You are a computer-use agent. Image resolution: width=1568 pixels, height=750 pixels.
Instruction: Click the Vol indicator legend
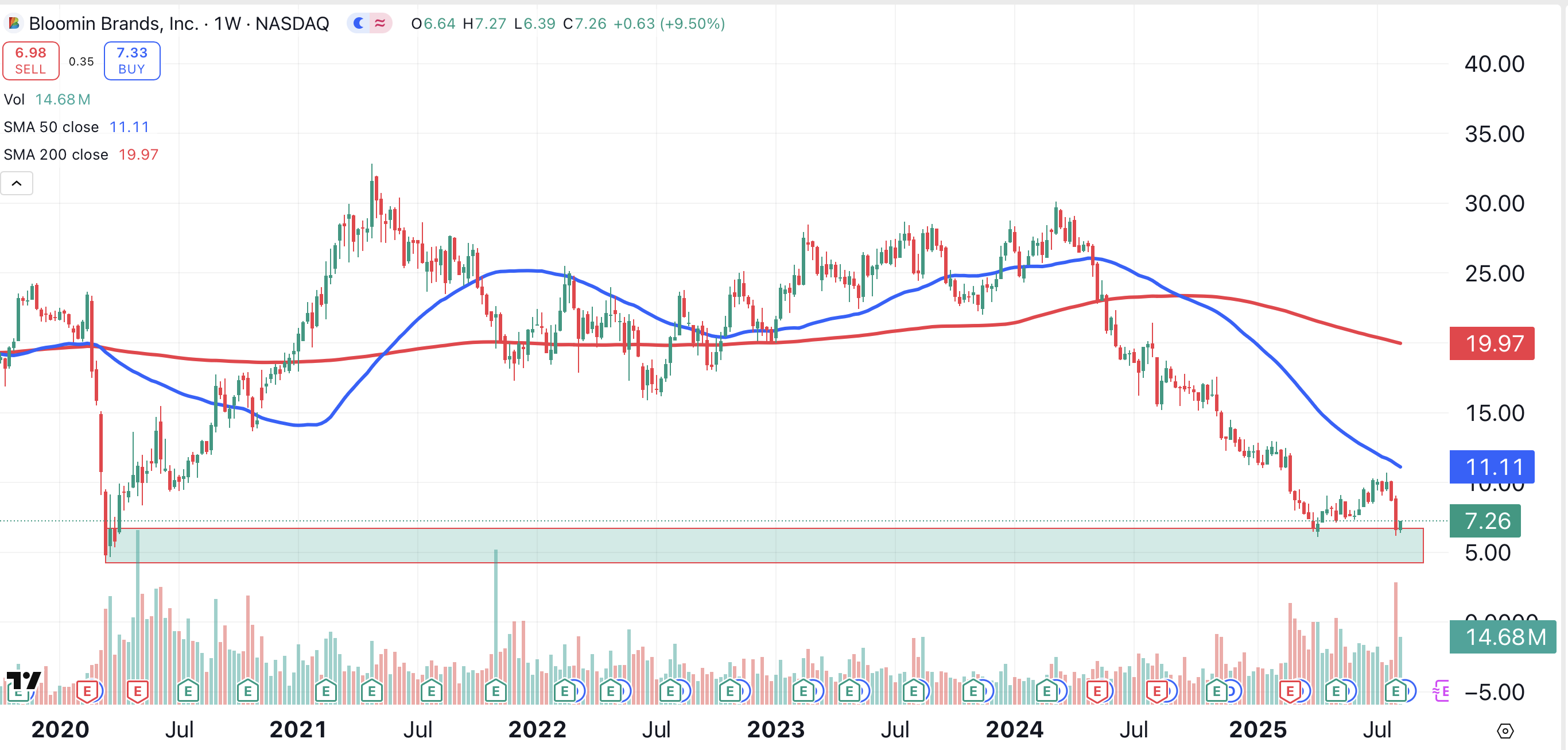click(x=14, y=99)
